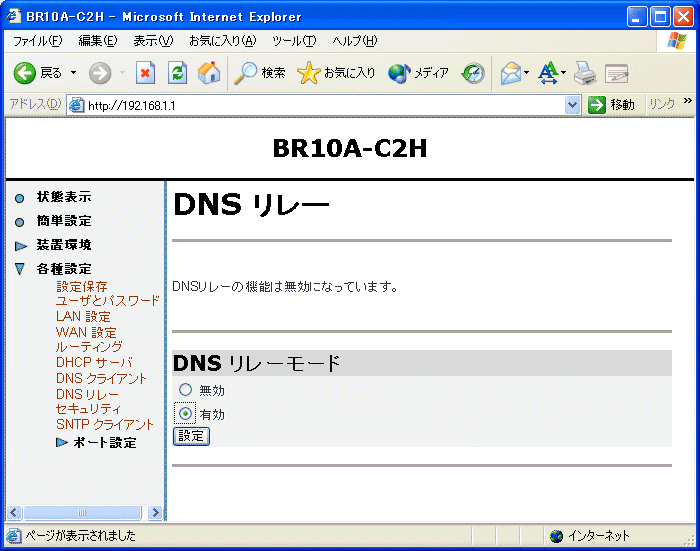
Task: Go to Home page icon
Action: [209, 73]
